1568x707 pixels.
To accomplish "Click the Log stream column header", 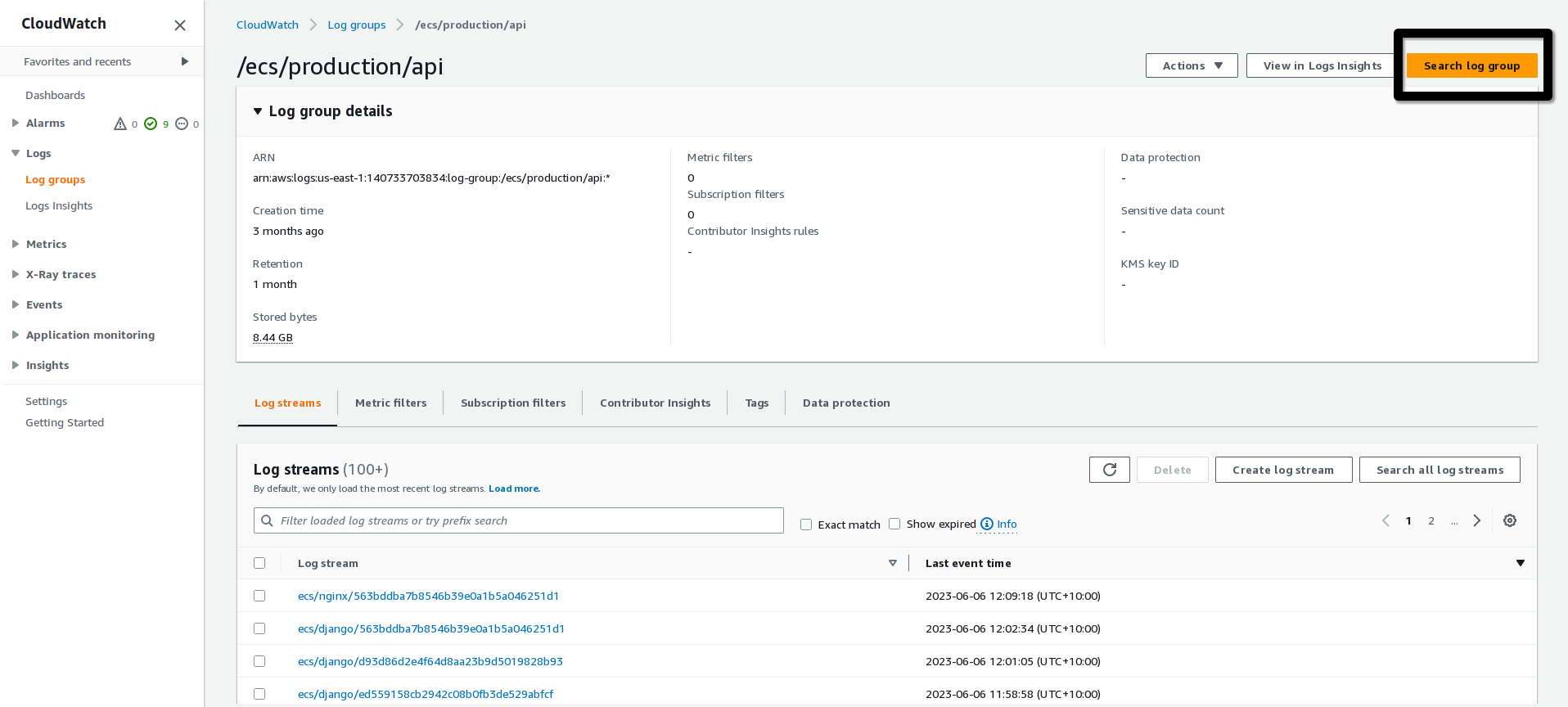I will (328, 563).
